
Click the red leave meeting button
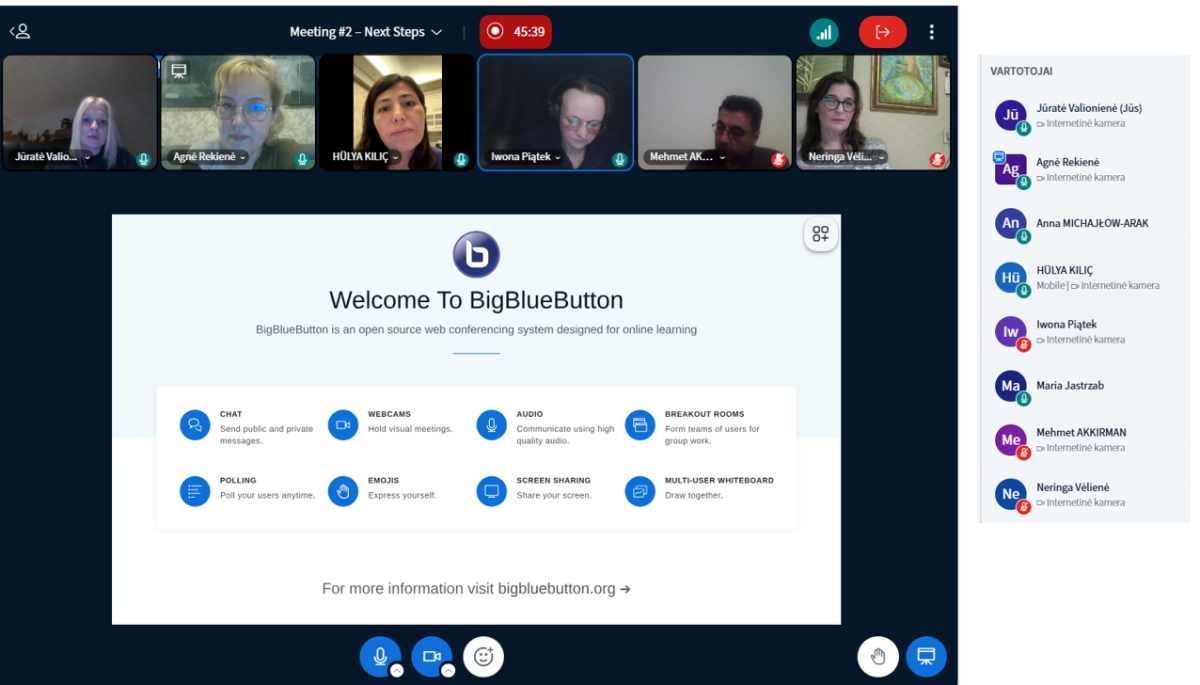pyautogui.click(x=882, y=32)
